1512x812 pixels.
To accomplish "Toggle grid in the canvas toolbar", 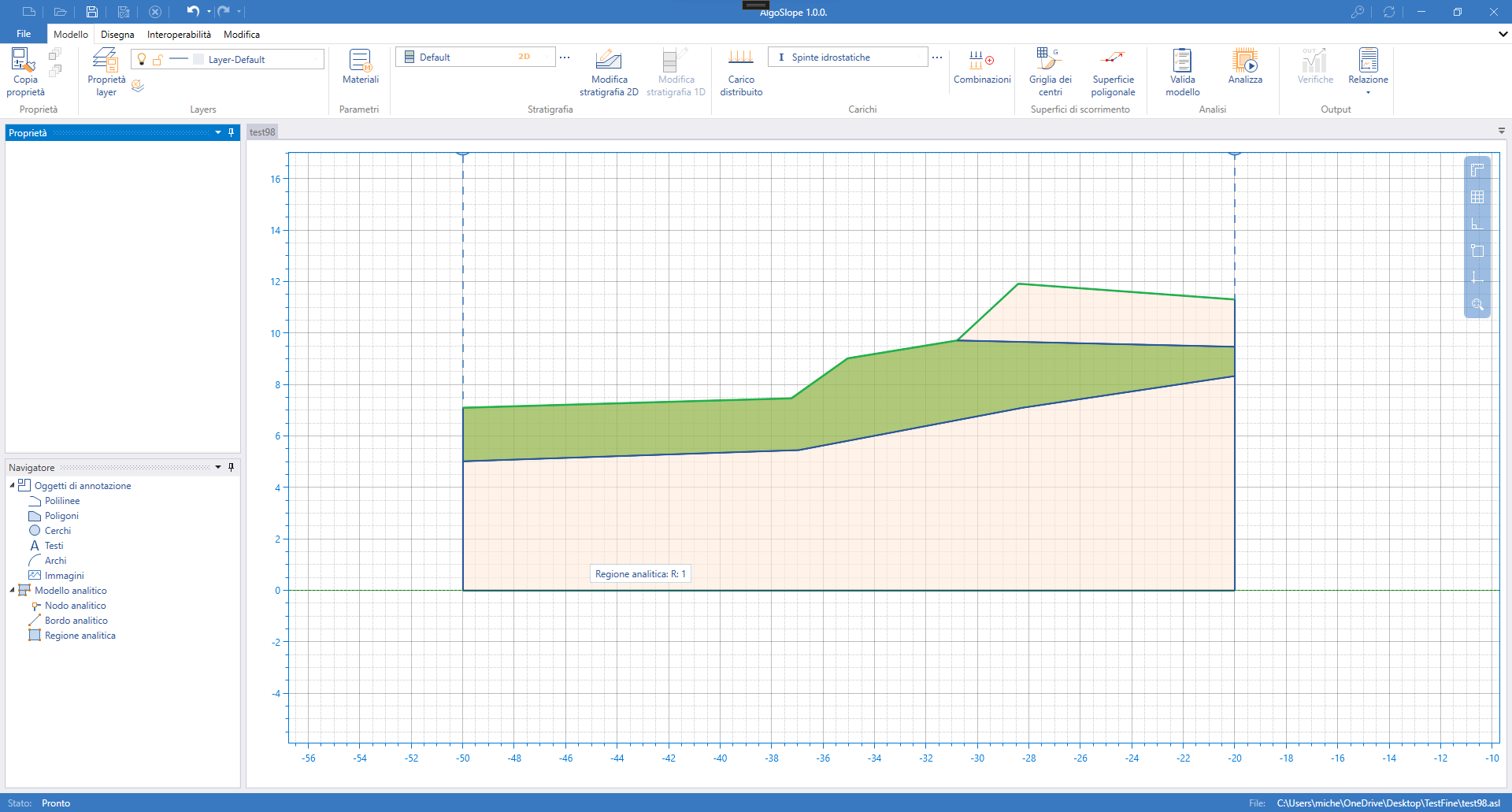I will click(x=1477, y=197).
